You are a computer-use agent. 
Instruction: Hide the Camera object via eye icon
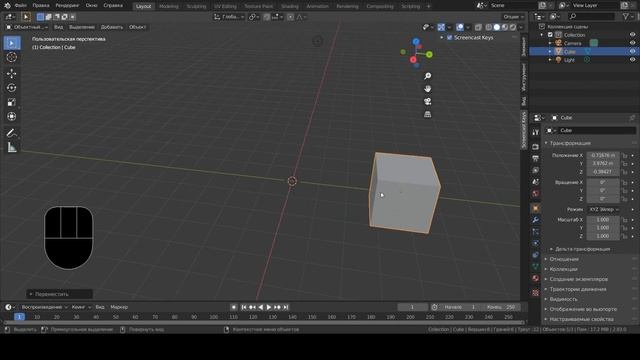click(x=632, y=43)
